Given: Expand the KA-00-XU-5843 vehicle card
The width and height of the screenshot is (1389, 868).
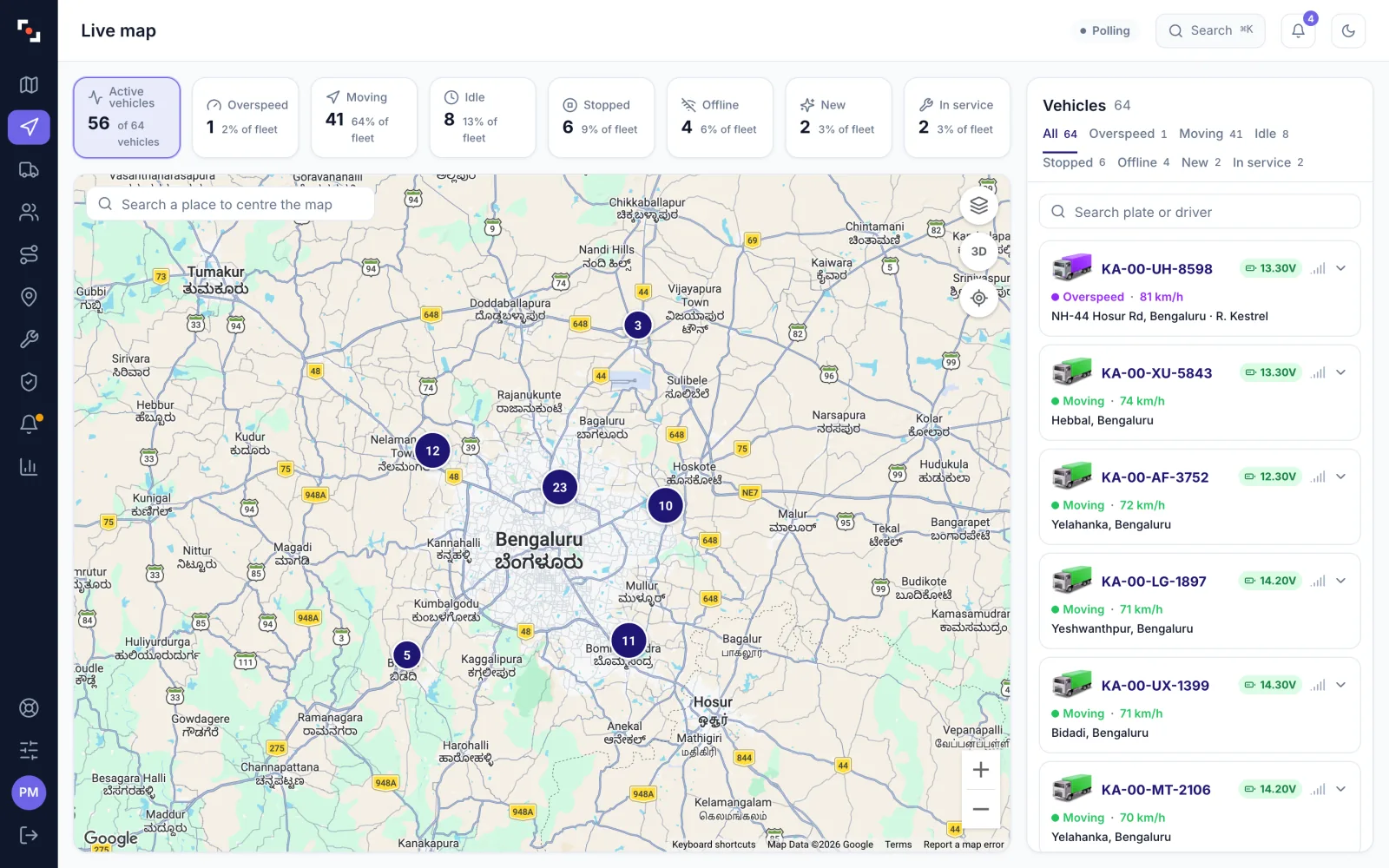Looking at the screenshot, I should tap(1340, 372).
